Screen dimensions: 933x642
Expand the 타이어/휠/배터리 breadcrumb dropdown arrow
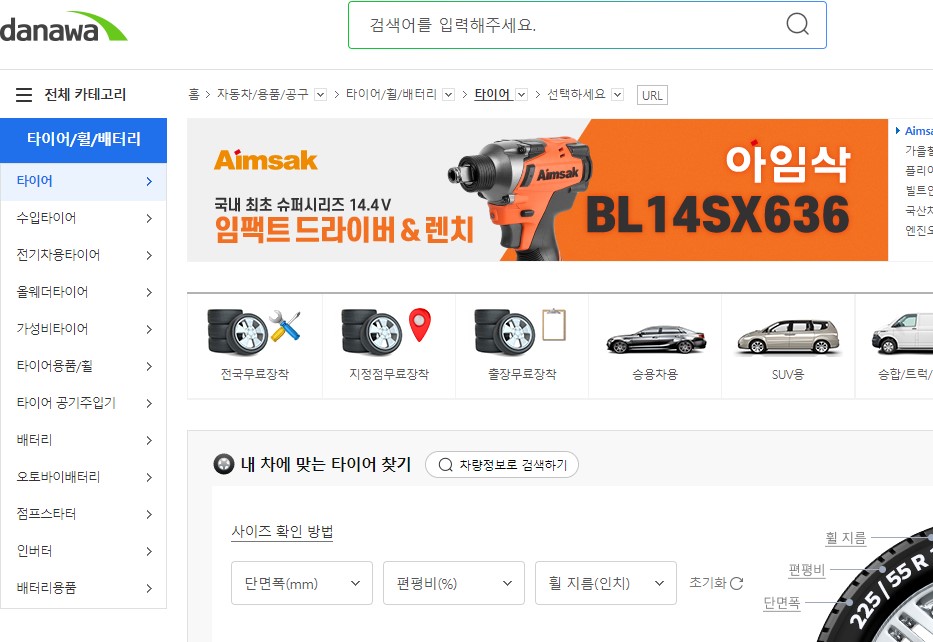click(x=449, y=95)
